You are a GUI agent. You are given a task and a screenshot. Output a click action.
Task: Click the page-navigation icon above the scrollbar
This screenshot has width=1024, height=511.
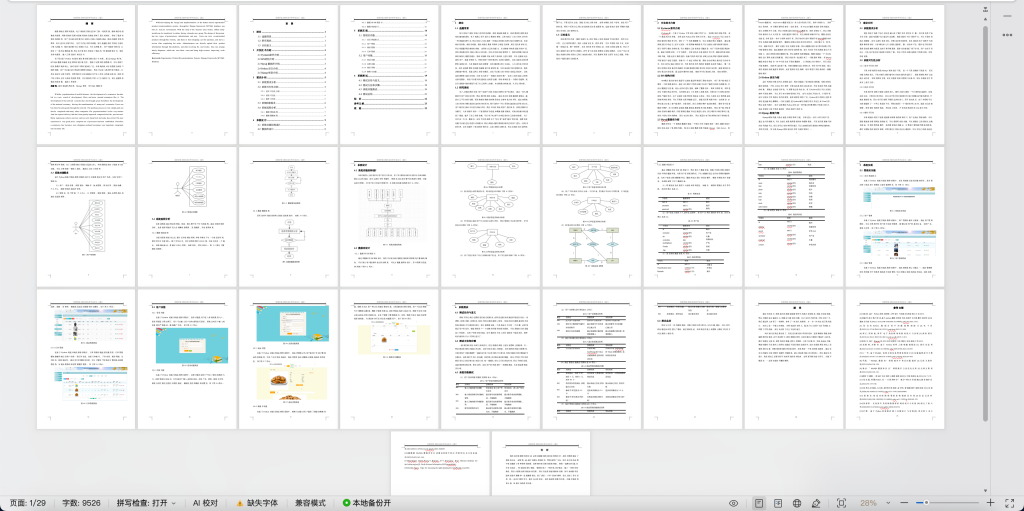pyautogui.click(x=985, y=9)
